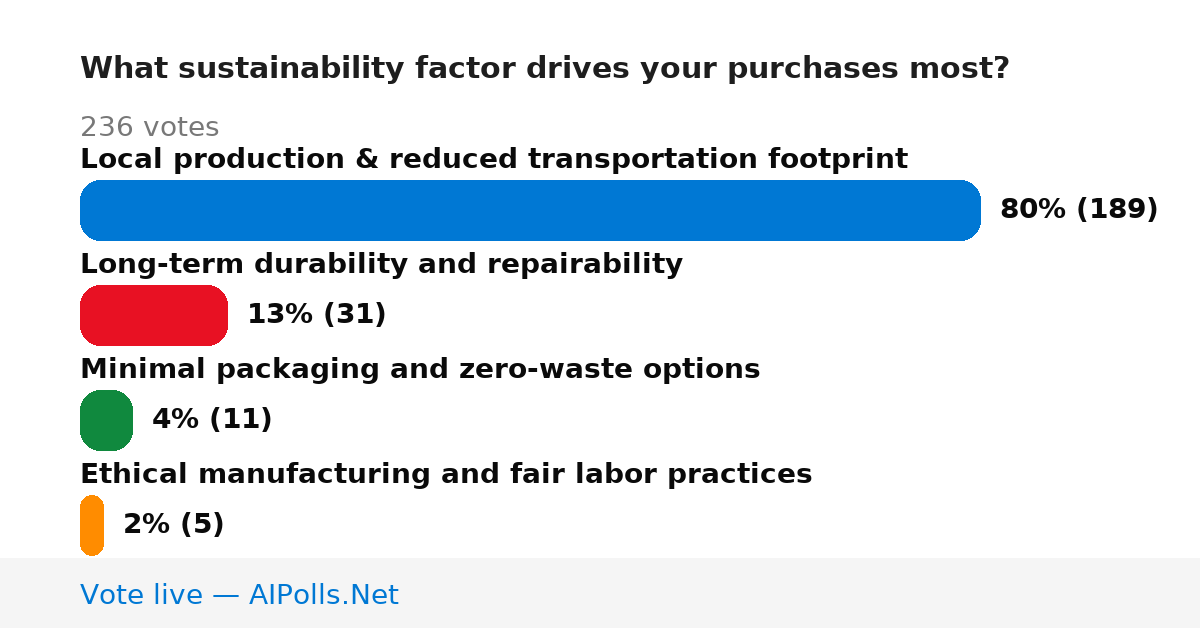Click the blue 80% result bar
This screenshot has width=1200, height=628.
point(530,210)
